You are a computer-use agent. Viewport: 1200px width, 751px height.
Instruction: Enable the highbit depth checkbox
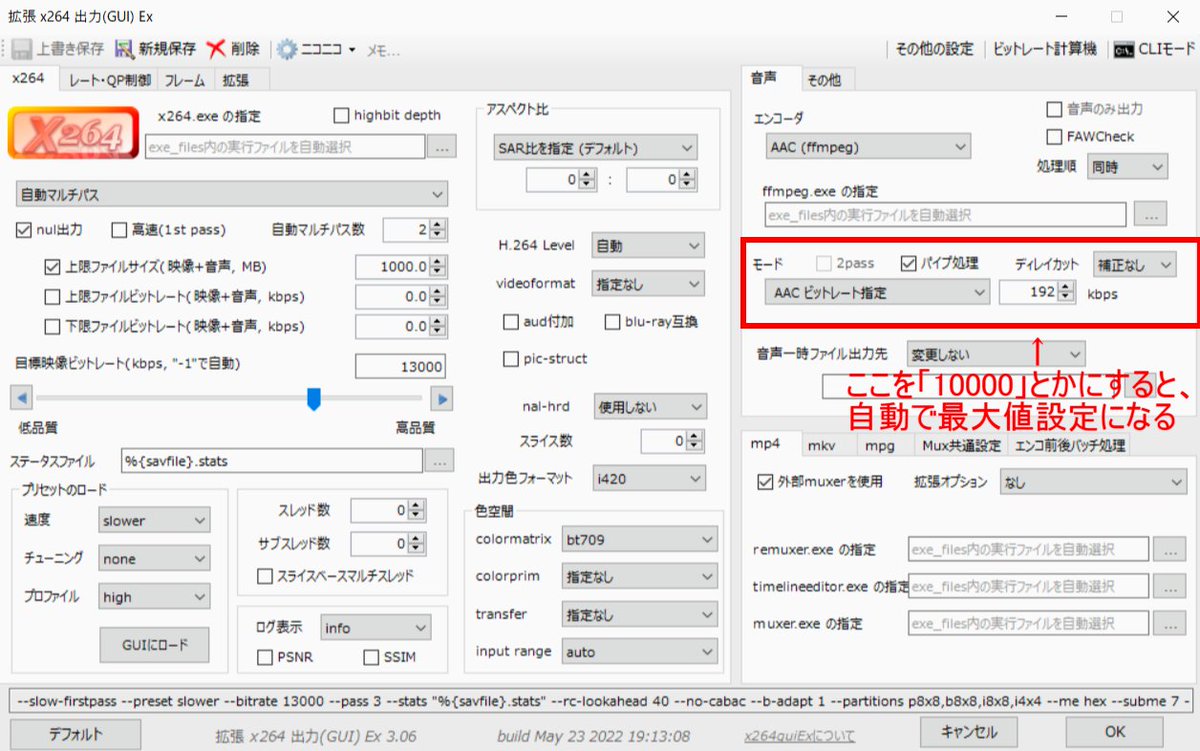[340, 114]
